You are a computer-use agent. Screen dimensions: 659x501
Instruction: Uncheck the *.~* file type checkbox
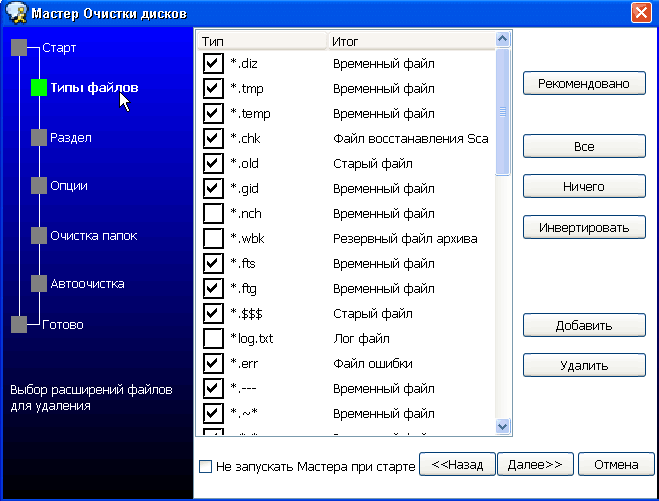[213, 413]
